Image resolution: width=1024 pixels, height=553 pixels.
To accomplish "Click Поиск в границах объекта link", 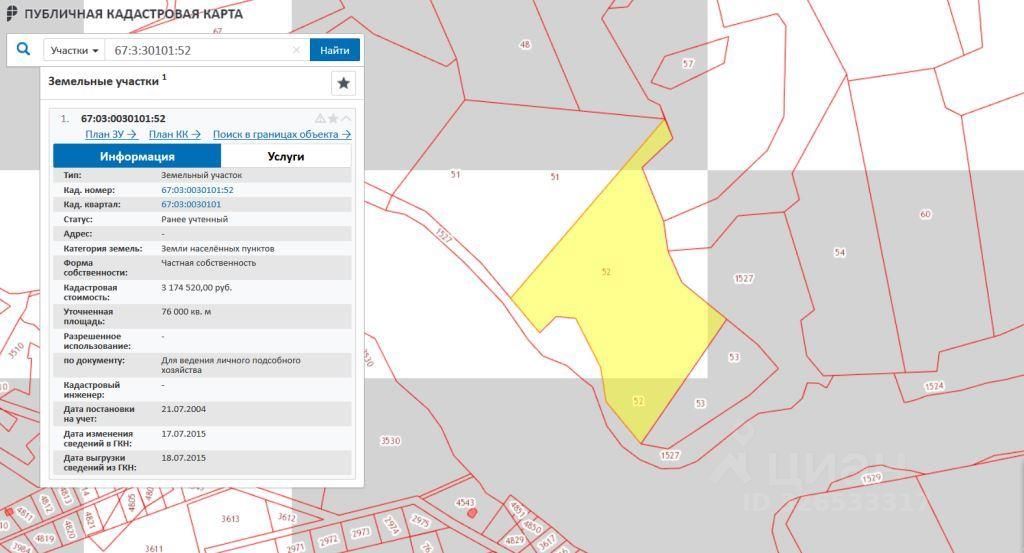I will 281,134.
